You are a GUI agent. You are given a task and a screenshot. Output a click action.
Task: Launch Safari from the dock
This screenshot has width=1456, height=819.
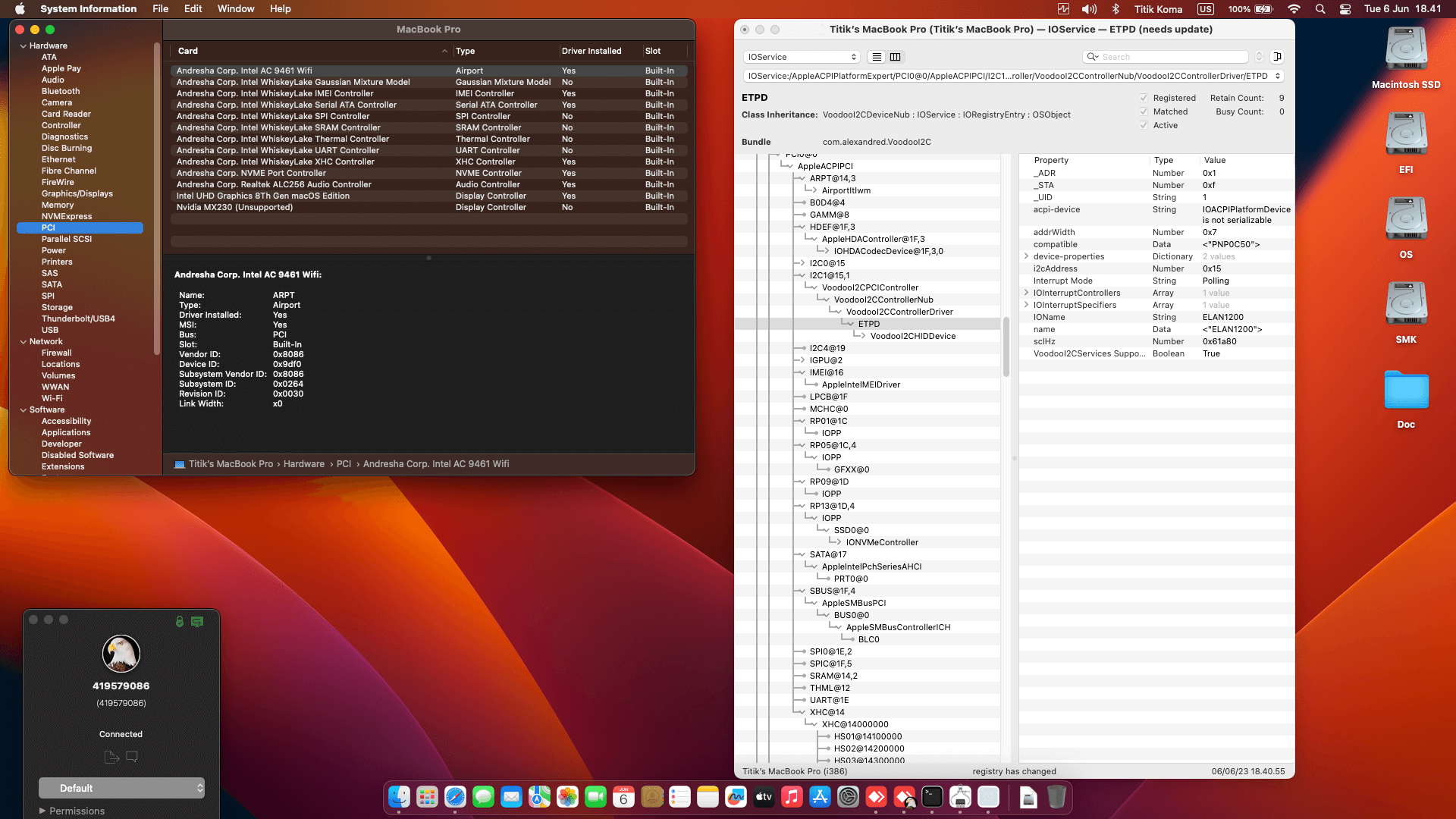[x=455, y=797]
